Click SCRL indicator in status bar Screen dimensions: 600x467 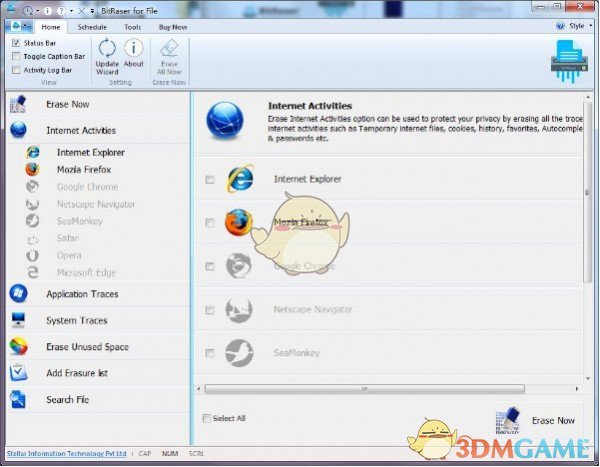[196, 454]
